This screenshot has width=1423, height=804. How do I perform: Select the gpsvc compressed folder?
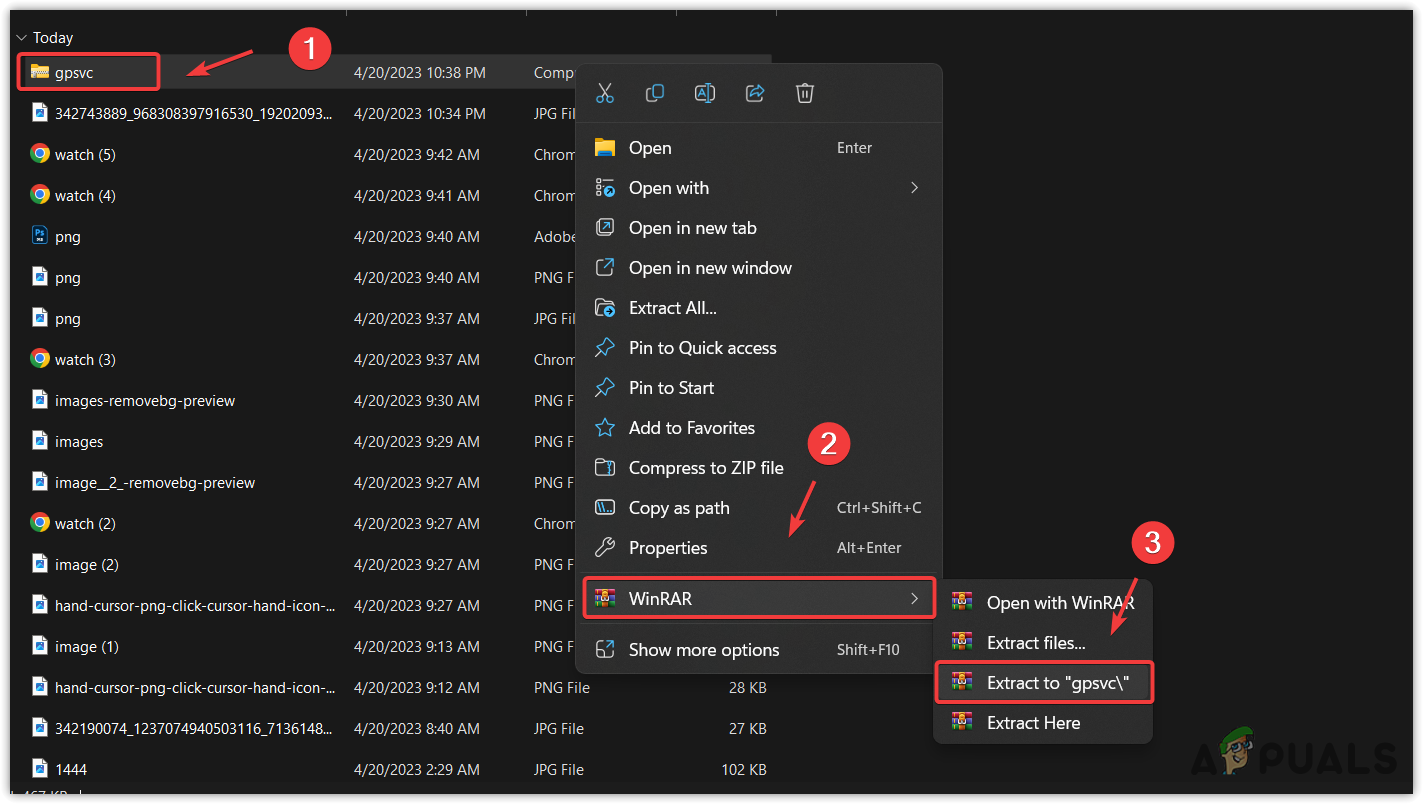pyautogui.click(x=75, y=72)
